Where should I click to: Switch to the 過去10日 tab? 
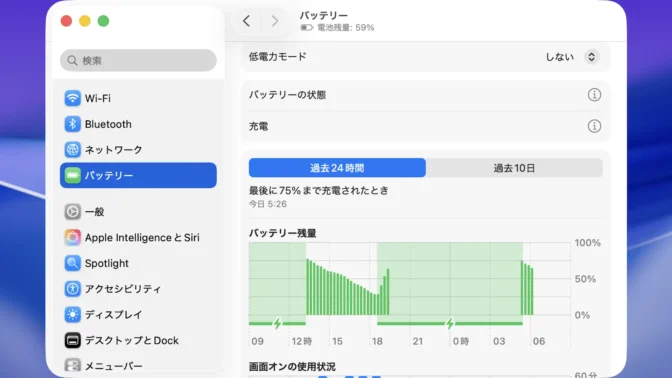[514, 168]
